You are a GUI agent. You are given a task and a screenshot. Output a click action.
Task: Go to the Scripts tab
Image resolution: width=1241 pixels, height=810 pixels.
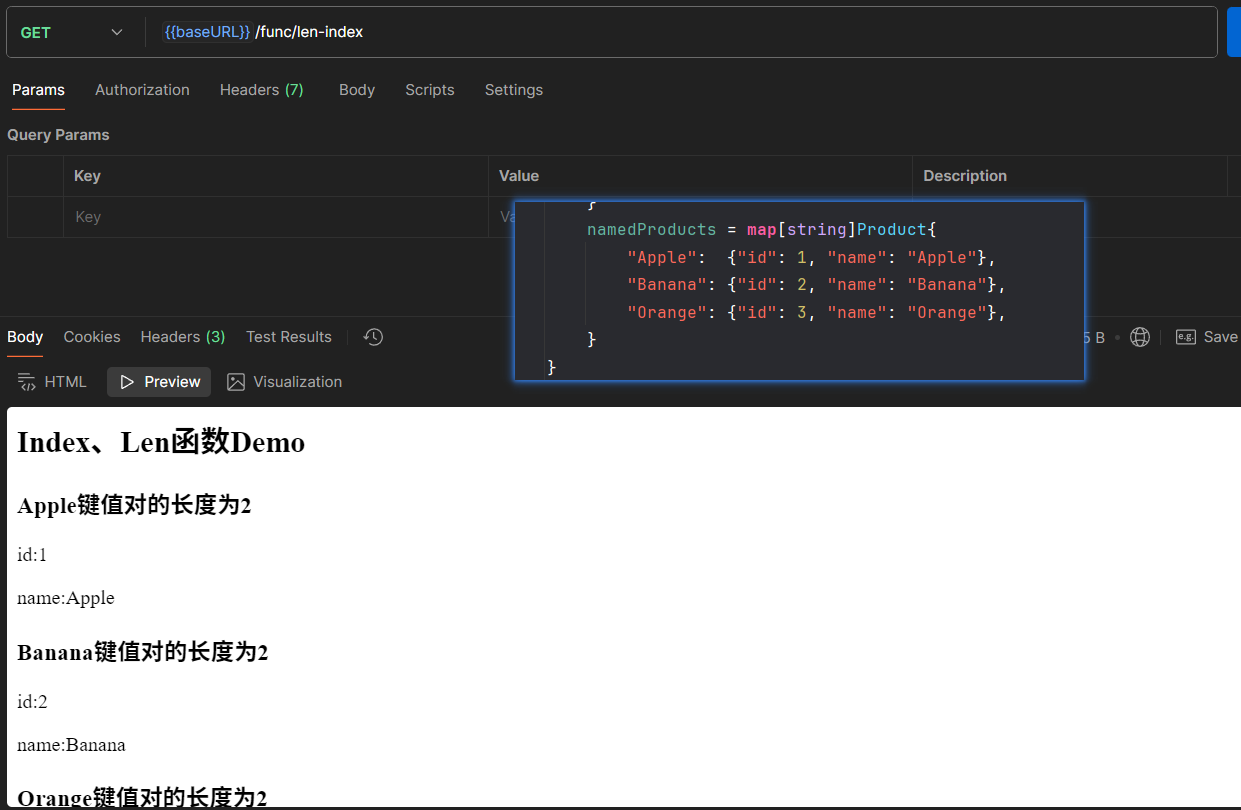coord(430,90)
